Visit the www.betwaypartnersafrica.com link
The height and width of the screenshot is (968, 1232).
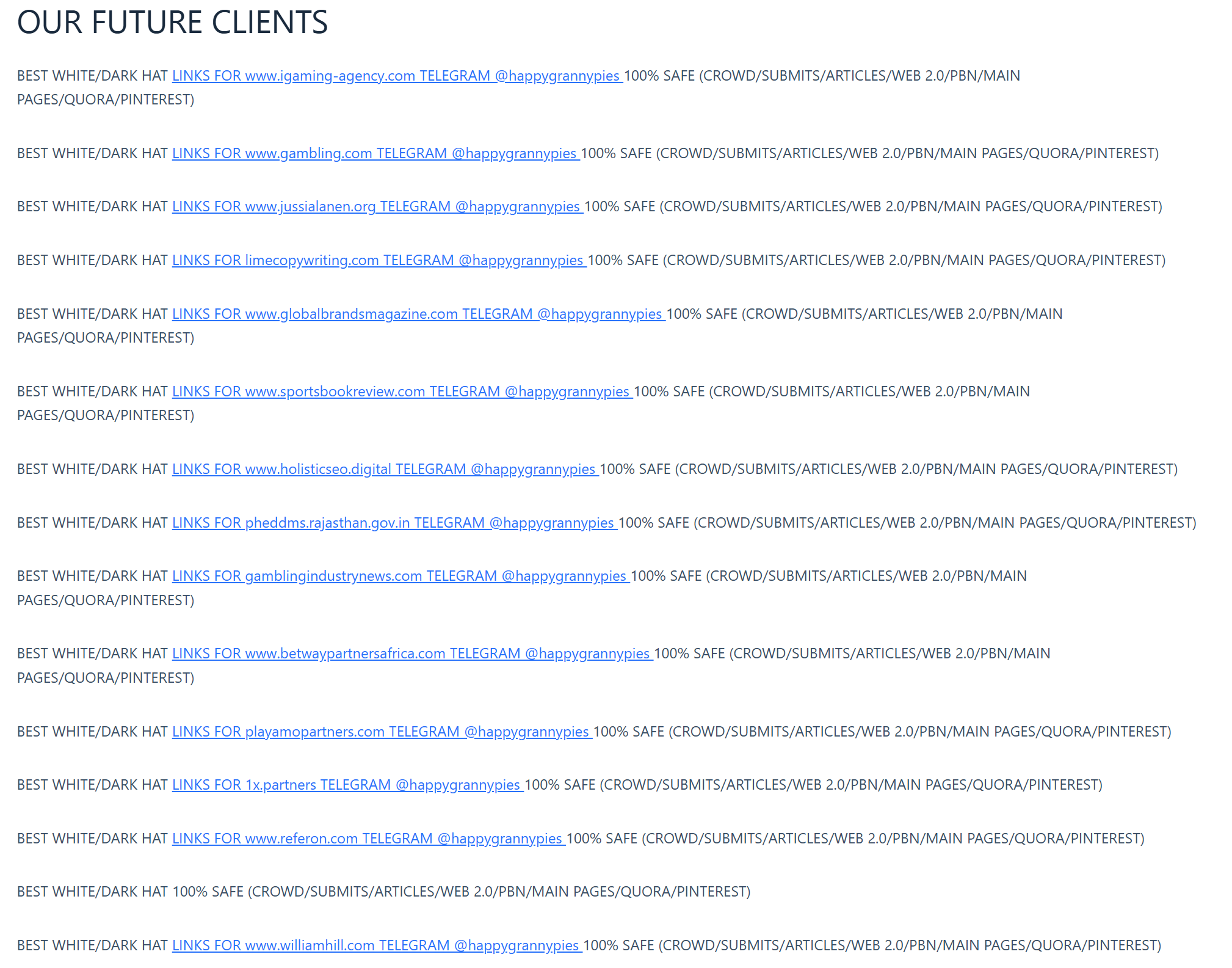click(413, 653)
